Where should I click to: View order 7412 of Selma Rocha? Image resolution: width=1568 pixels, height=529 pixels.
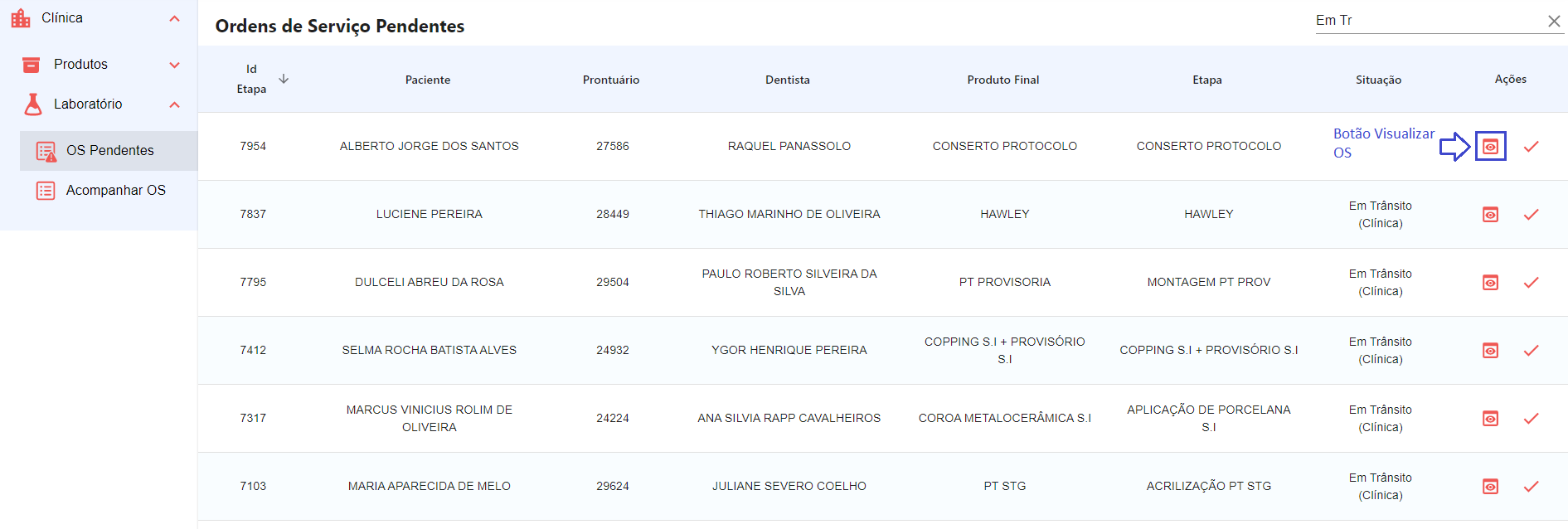coord(1490,351)
